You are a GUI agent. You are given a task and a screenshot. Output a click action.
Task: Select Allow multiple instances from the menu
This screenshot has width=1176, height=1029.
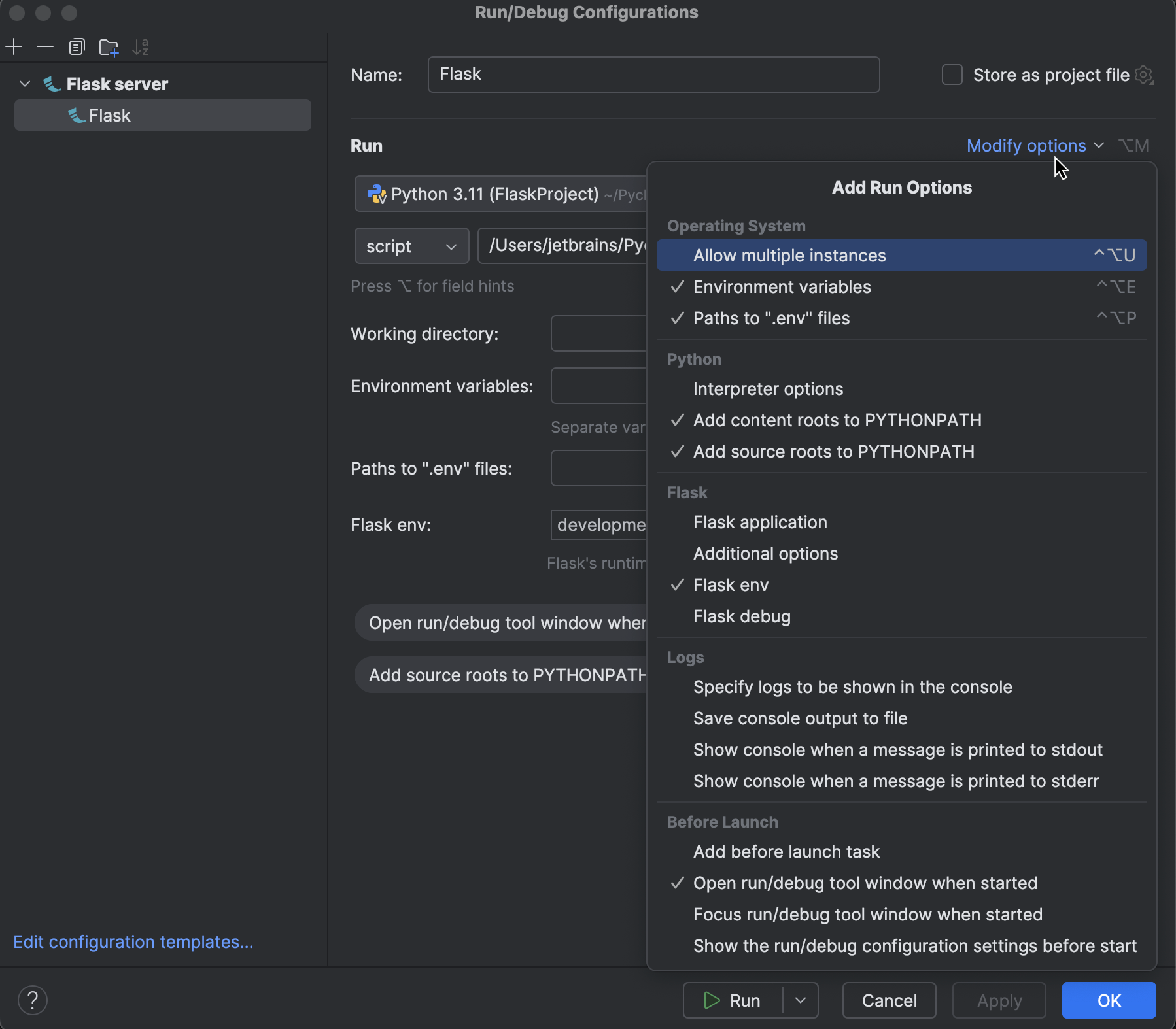point(789,255)
